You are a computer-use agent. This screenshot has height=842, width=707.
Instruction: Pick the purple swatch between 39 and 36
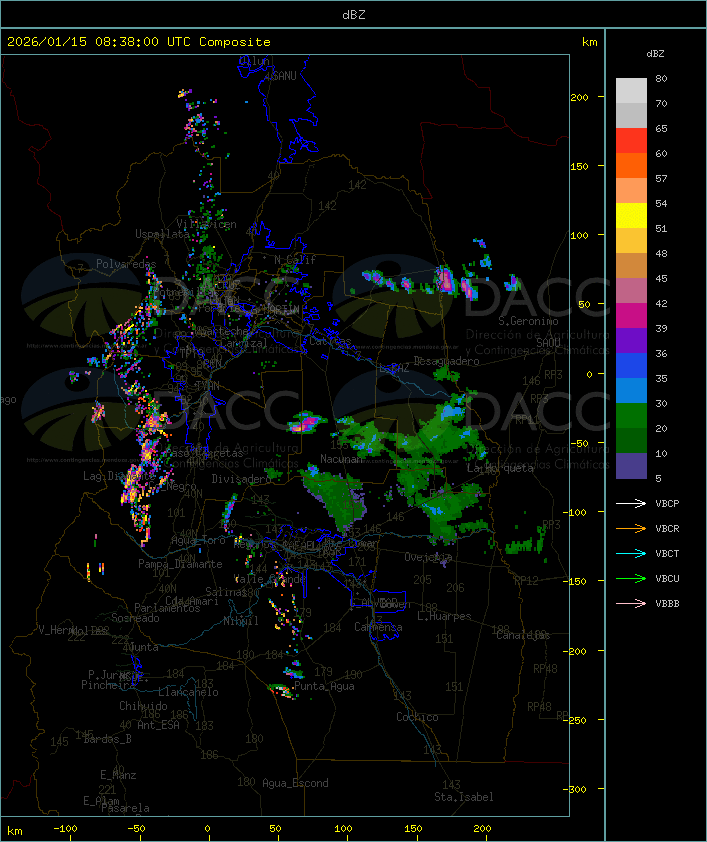(631, 340)
